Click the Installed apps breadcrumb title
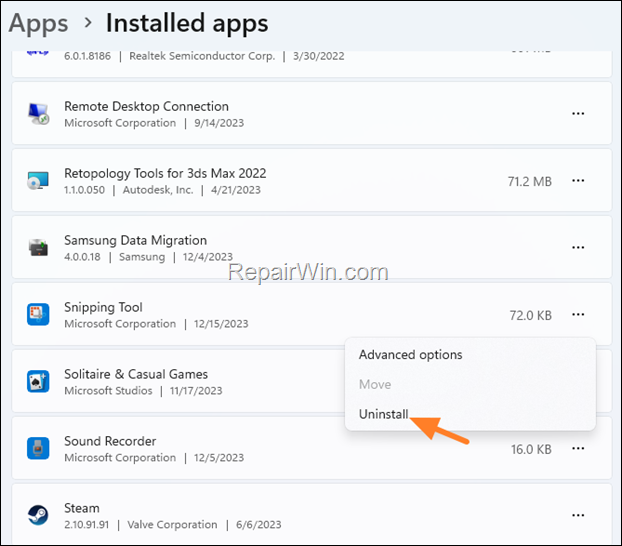 (187, 23)
